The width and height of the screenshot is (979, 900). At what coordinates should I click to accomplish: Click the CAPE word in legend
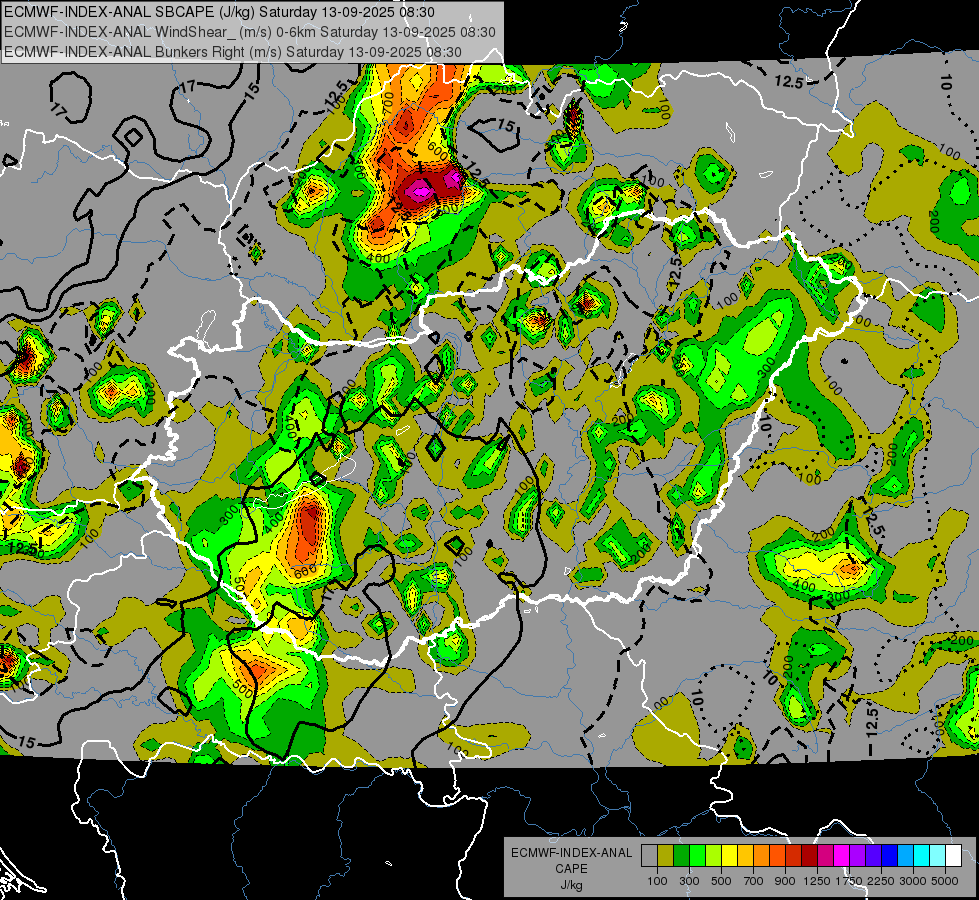click(571, 869)
